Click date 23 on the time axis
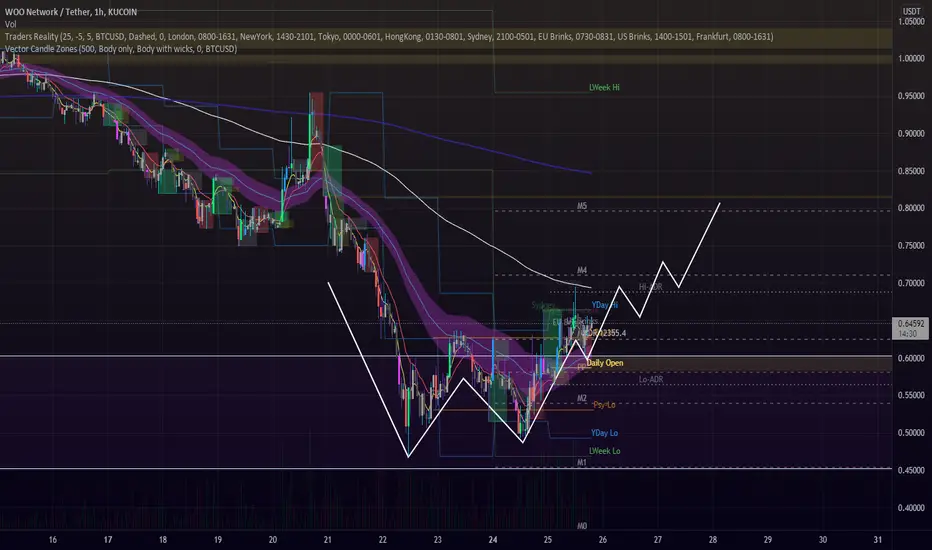Image resolution: width=932 pixels, height=550 pixels. point(437,540)
